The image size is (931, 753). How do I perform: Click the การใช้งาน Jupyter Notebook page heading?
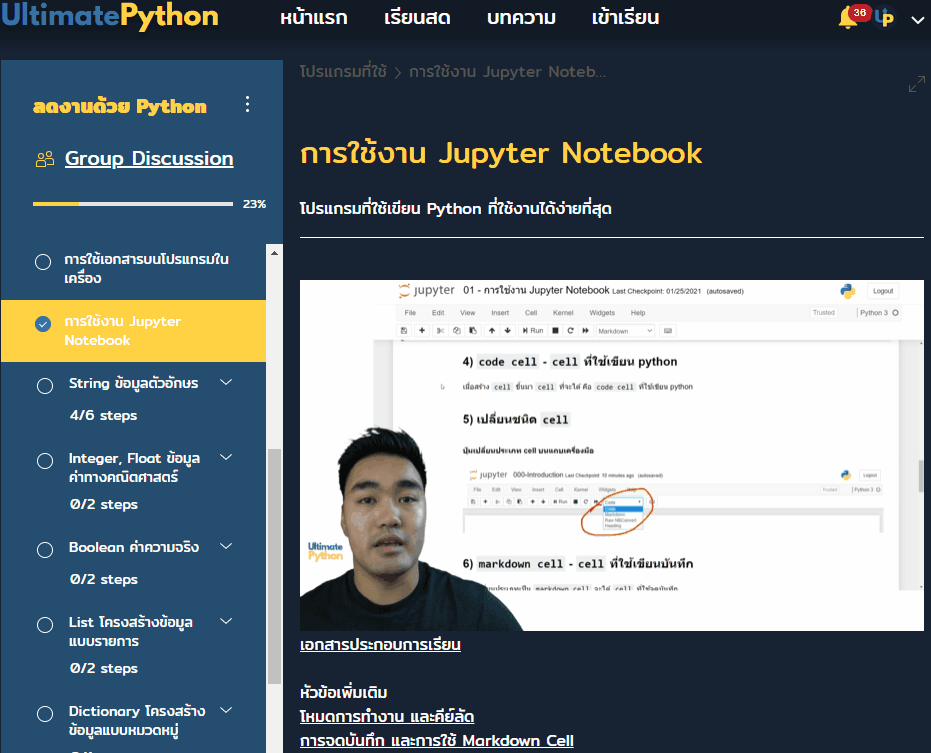[x=501, y=153]
